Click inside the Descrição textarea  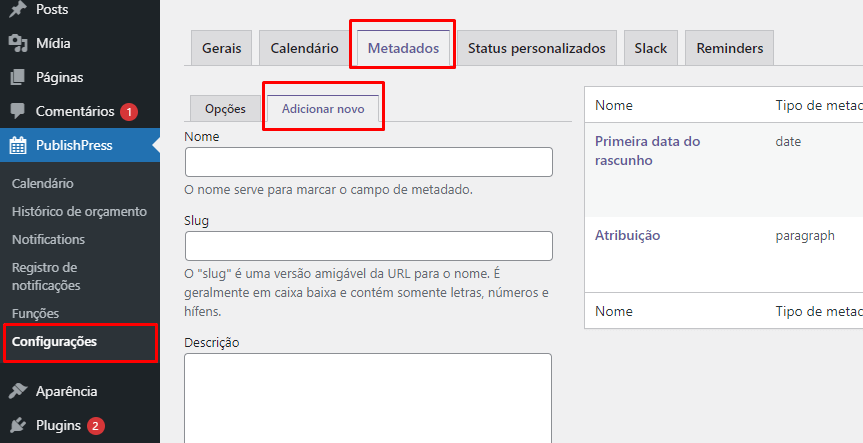(x=368, y=398)
